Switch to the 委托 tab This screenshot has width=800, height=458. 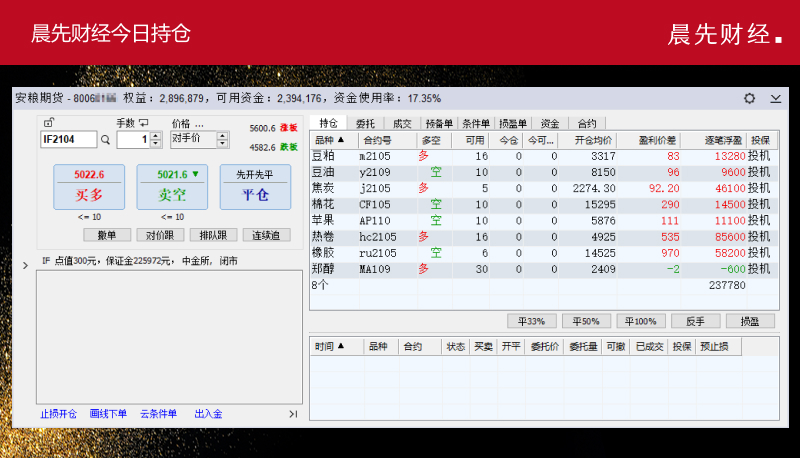[365, 123]
